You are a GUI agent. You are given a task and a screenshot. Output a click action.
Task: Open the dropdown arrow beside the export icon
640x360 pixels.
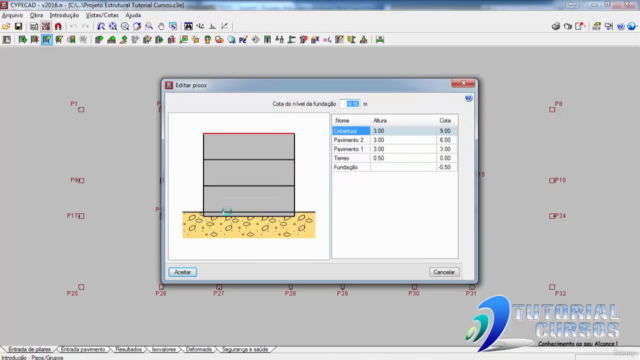point(585,27)
